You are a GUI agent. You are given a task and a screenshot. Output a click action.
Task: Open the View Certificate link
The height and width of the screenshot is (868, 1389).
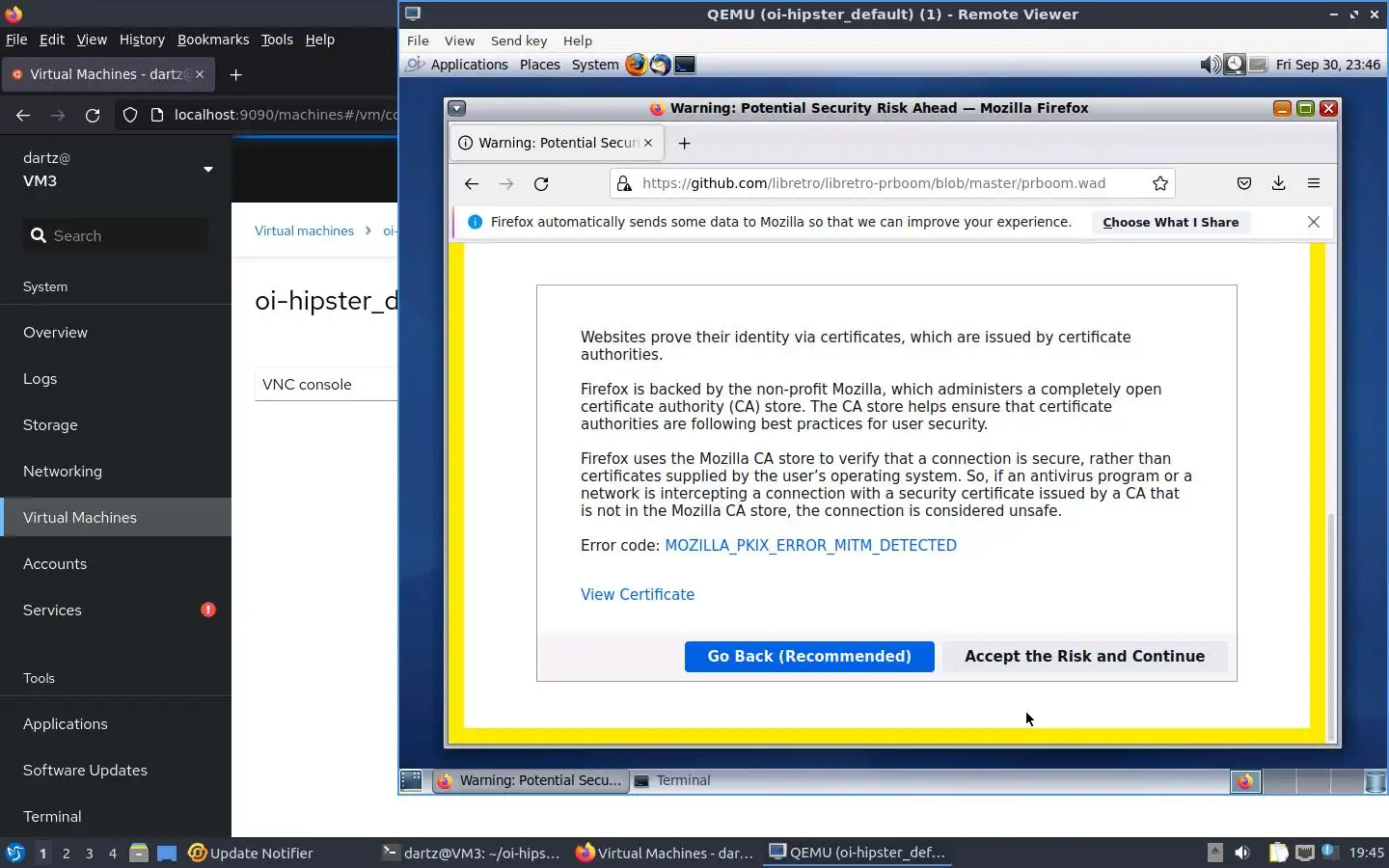pos(638,594)
